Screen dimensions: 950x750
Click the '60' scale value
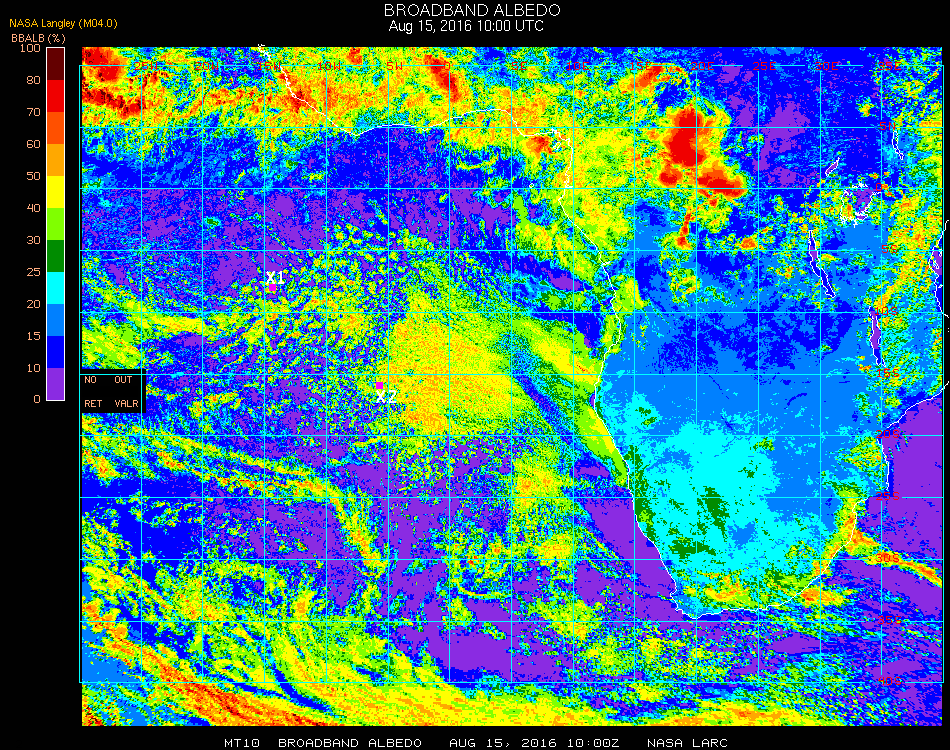point(33,144)
